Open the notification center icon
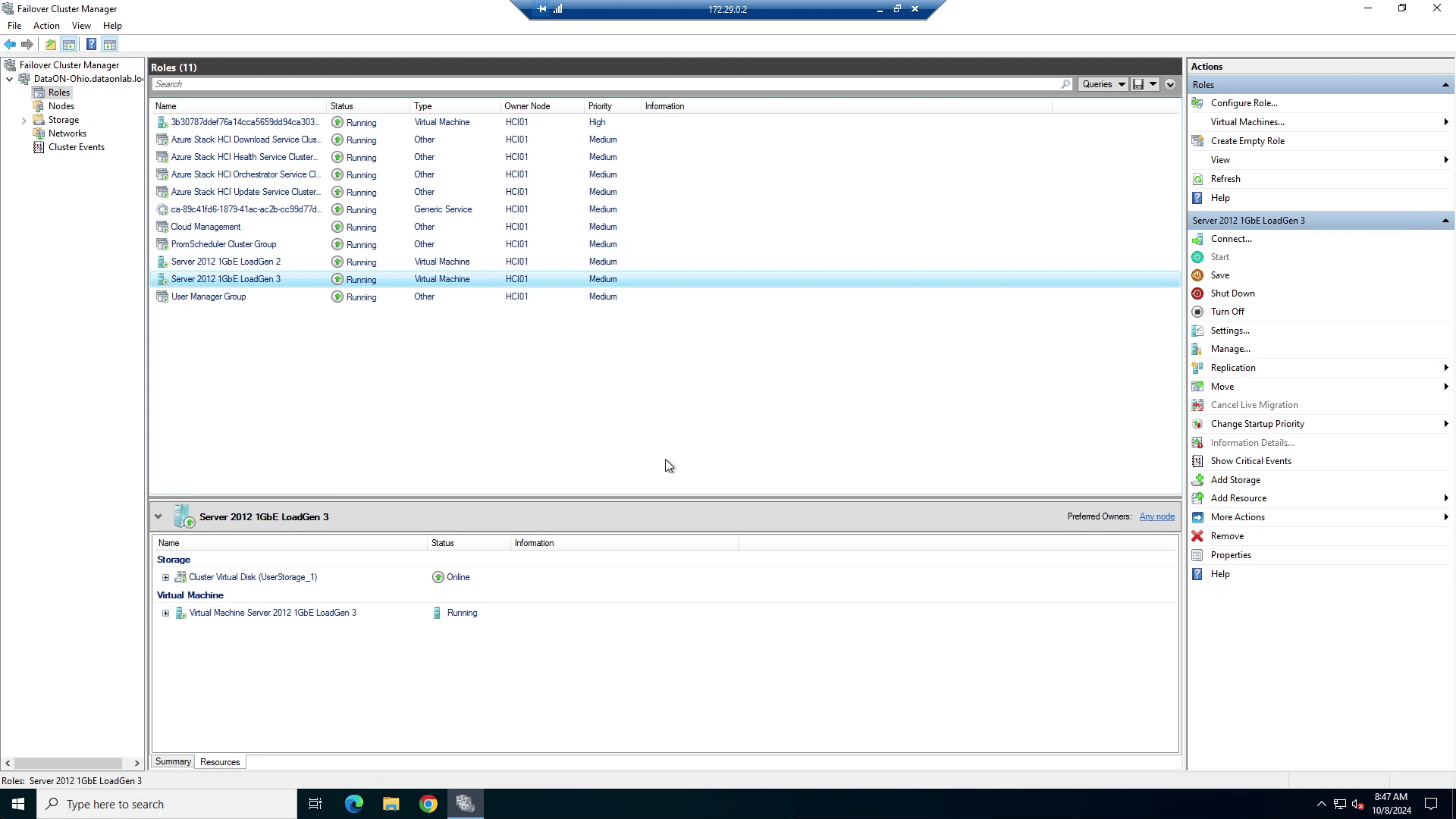 [1431, 804]
